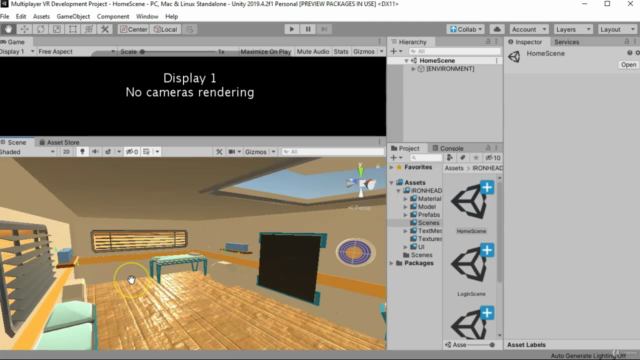Open the Component menu
The width and height of the screenshot is (640, 360).
[x=113, y=17]
